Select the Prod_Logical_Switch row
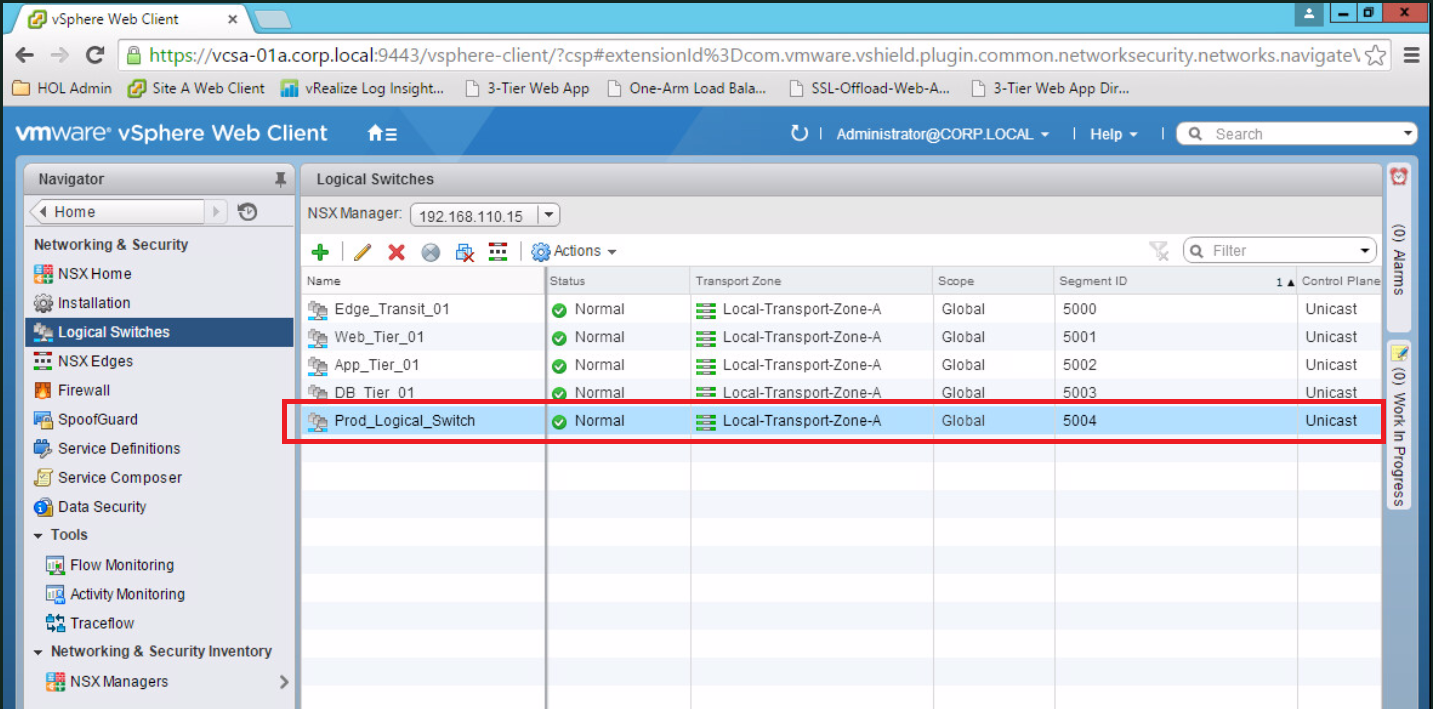This screenshot has height=709, width=1433. pyautogui.click(x=841, y=421)
